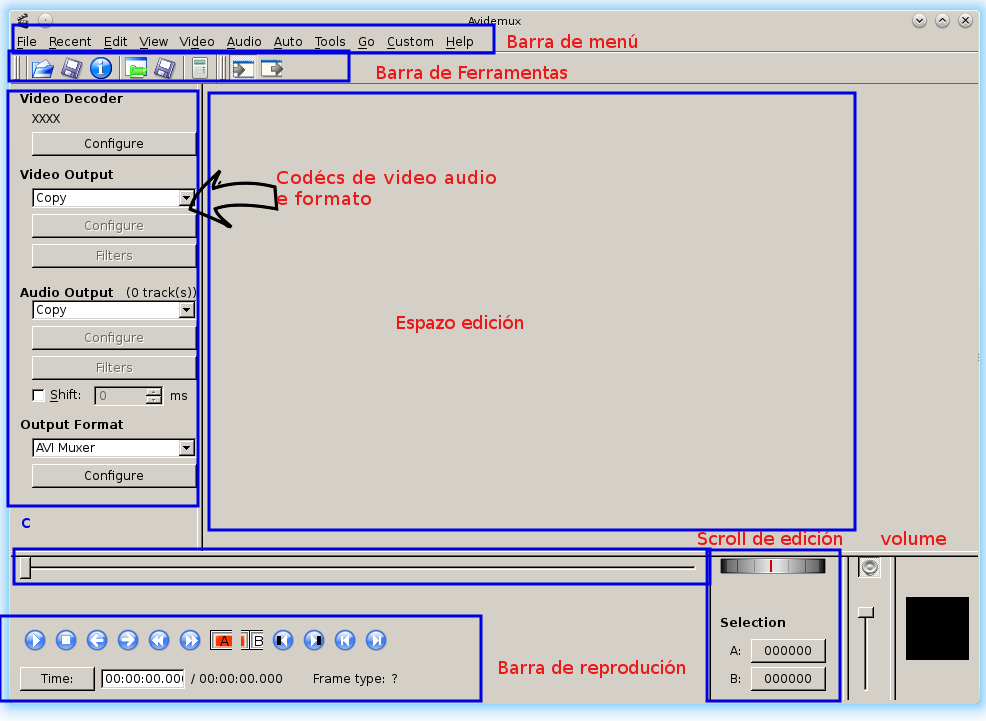986x721 pixels.
Task: Click the Save toolbar icon
Action: pos(71,68)
